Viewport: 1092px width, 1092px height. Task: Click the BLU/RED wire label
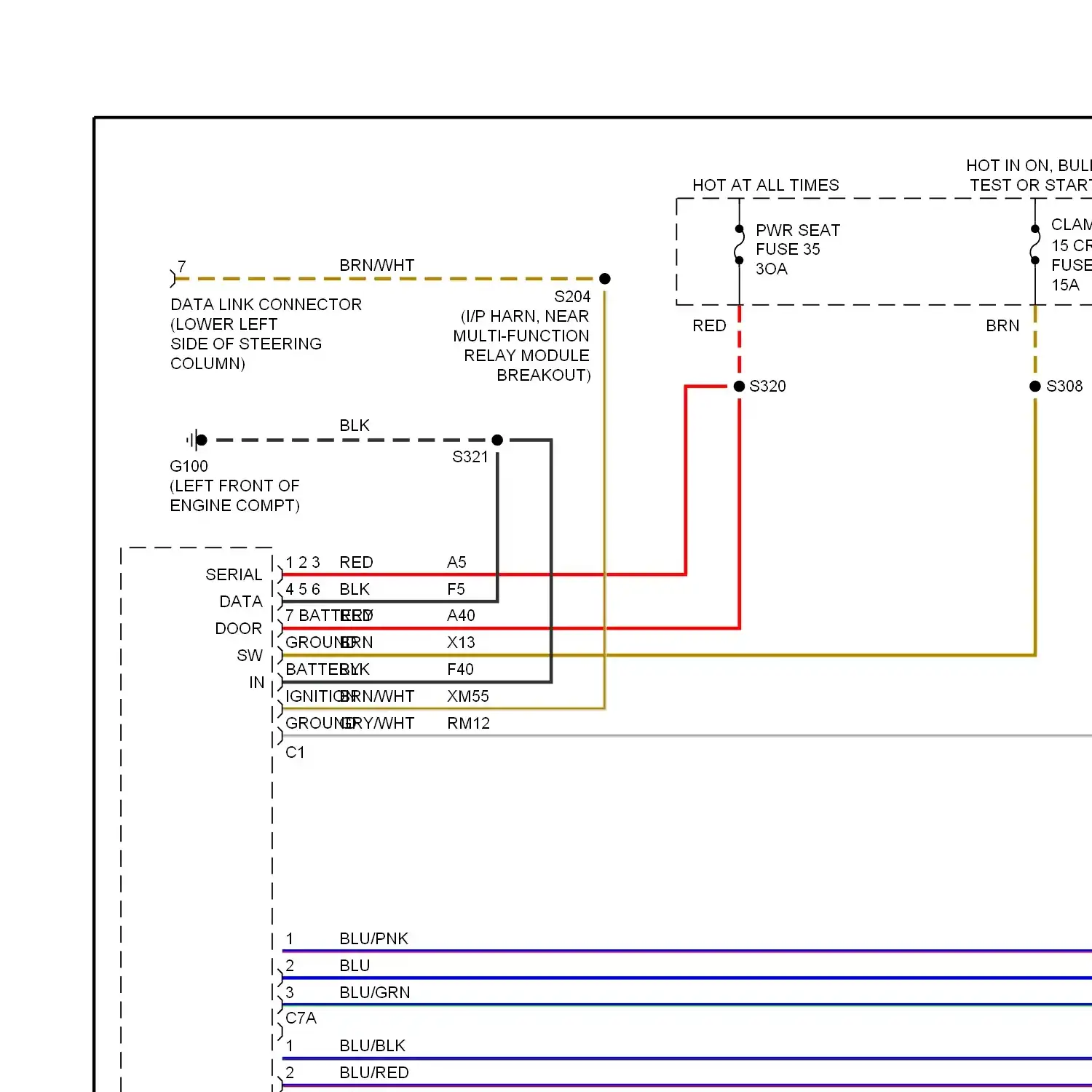374,1072
